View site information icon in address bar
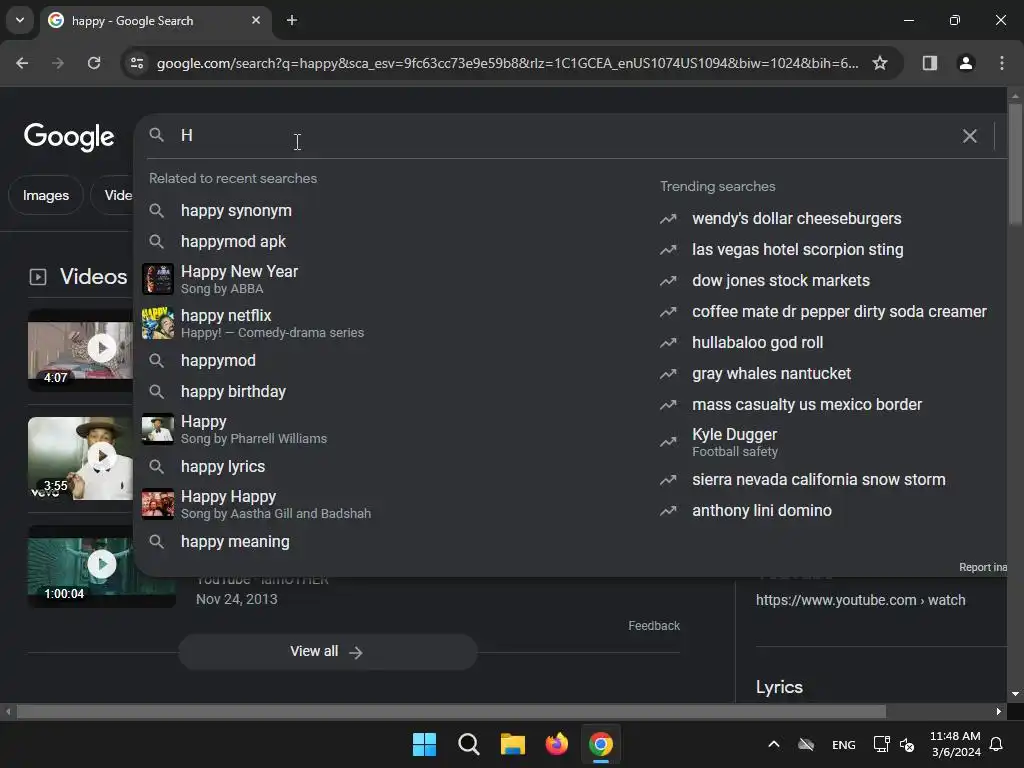Viewport: 1024px width, 768px height. [137, 63]
